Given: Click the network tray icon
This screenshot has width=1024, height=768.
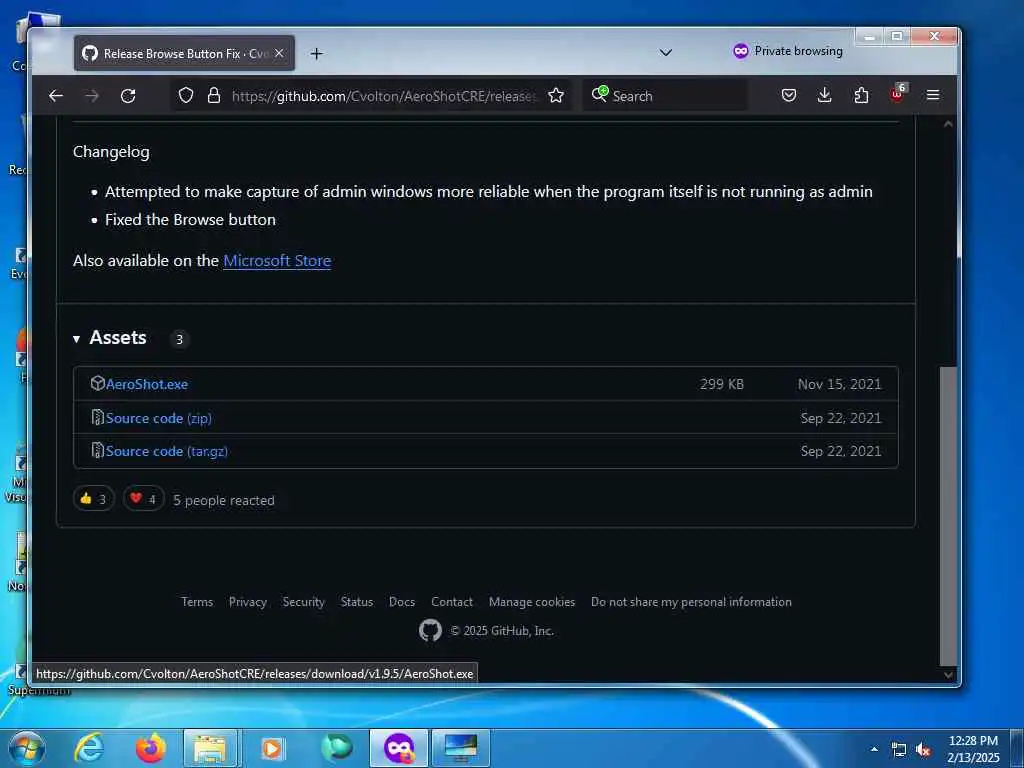Looking at the screenshot, I should [x=899, y=750].
